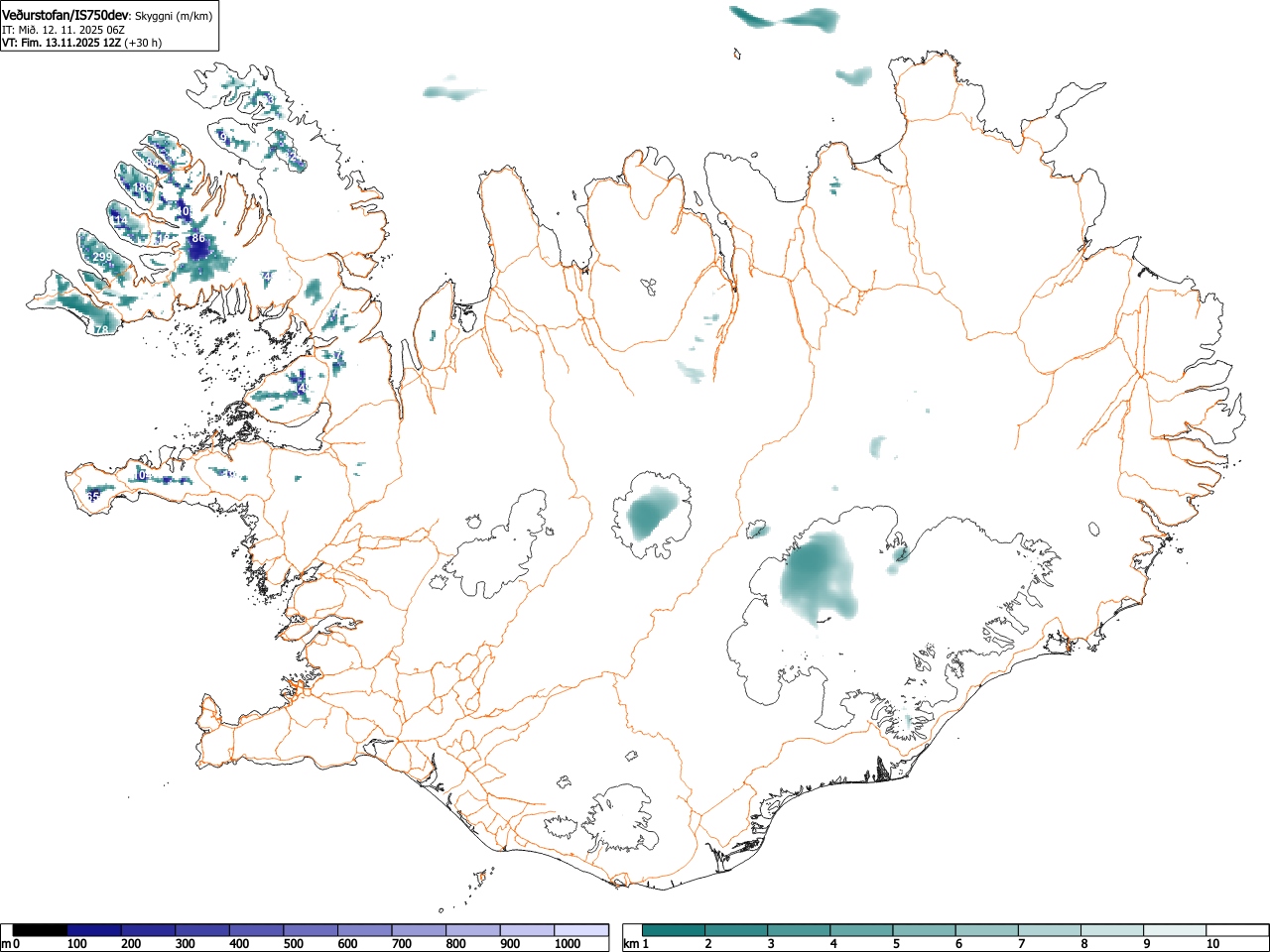Click the 'km' unit label of the kilometre scale
The height and width of the screenshot is (952, 1270).
[x=631, y=945]
